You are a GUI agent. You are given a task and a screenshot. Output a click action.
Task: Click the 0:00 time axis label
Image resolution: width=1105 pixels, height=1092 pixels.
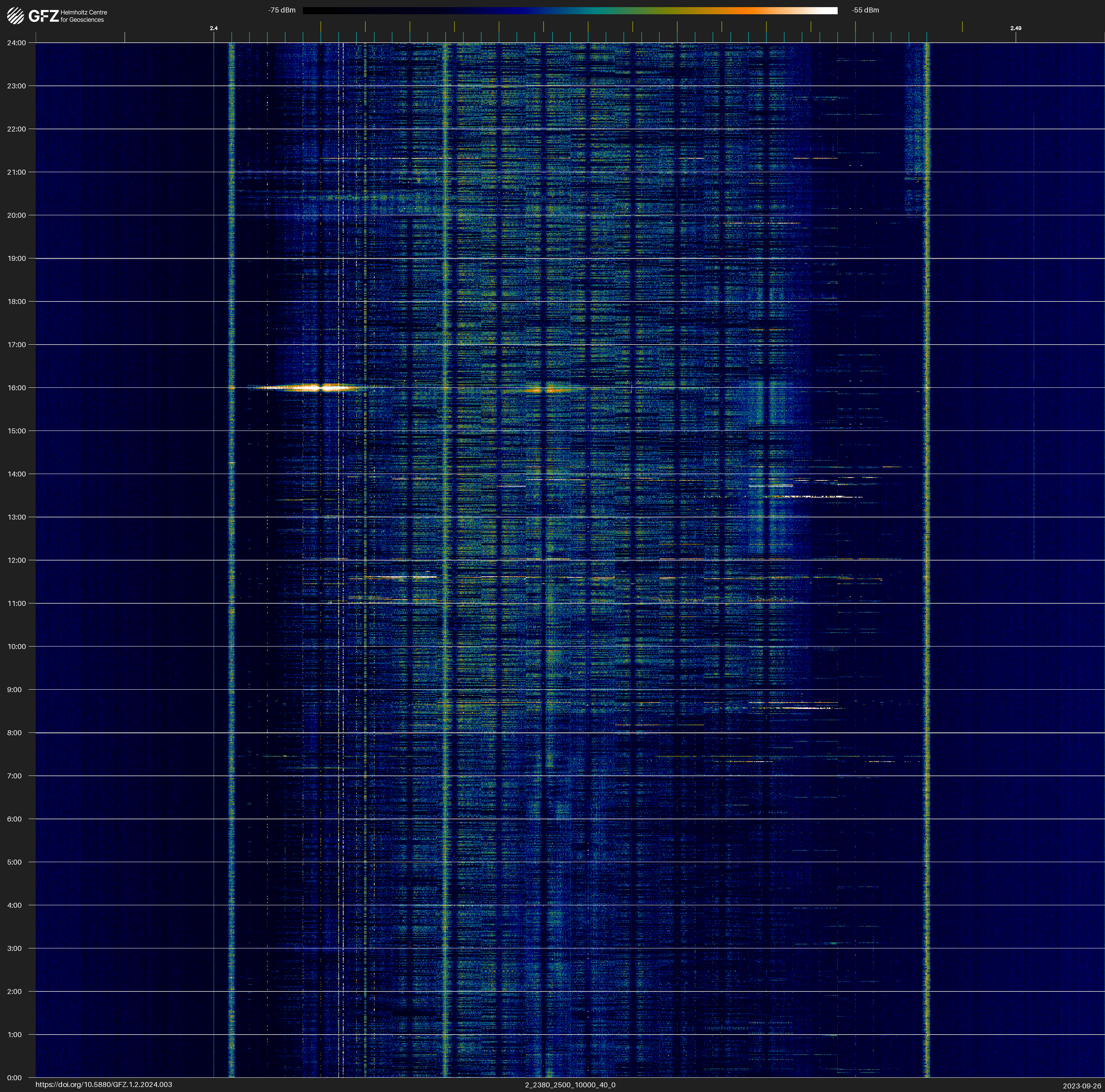point(14,1078)
